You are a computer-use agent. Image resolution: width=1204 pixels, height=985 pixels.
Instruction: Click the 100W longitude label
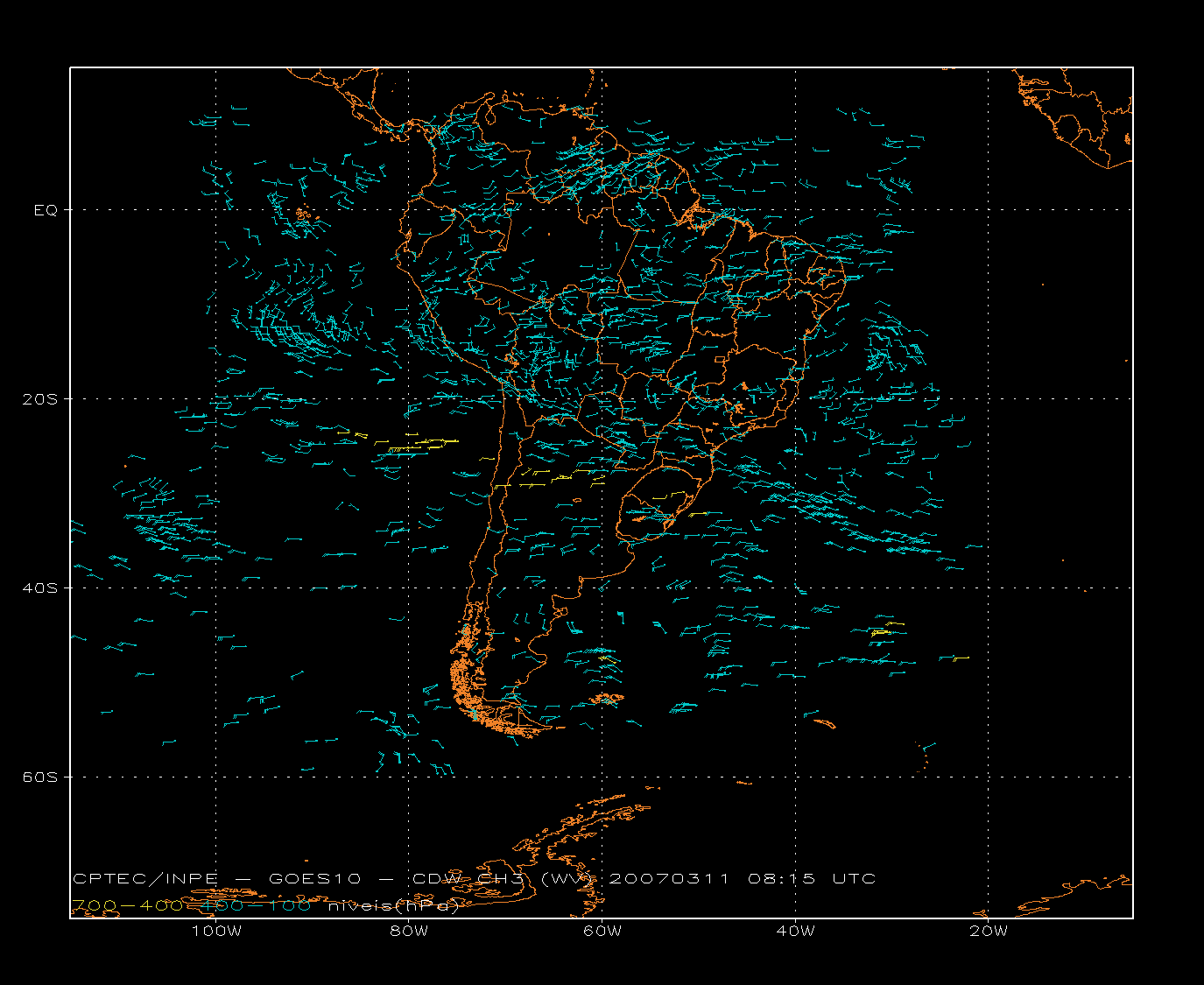(x=216, y=932)
